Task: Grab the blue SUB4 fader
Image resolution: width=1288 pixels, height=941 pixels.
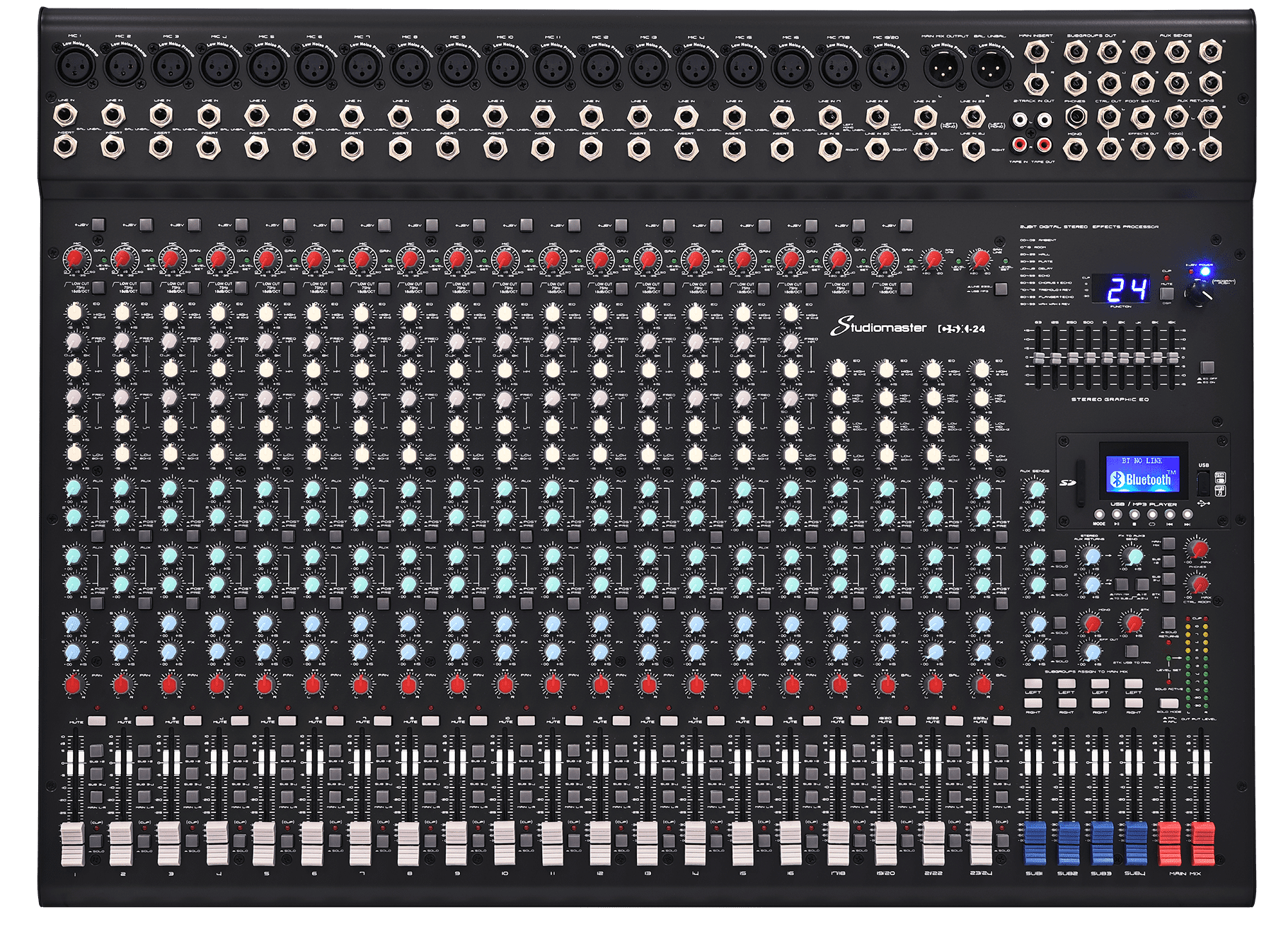Action: (1136, 843)
